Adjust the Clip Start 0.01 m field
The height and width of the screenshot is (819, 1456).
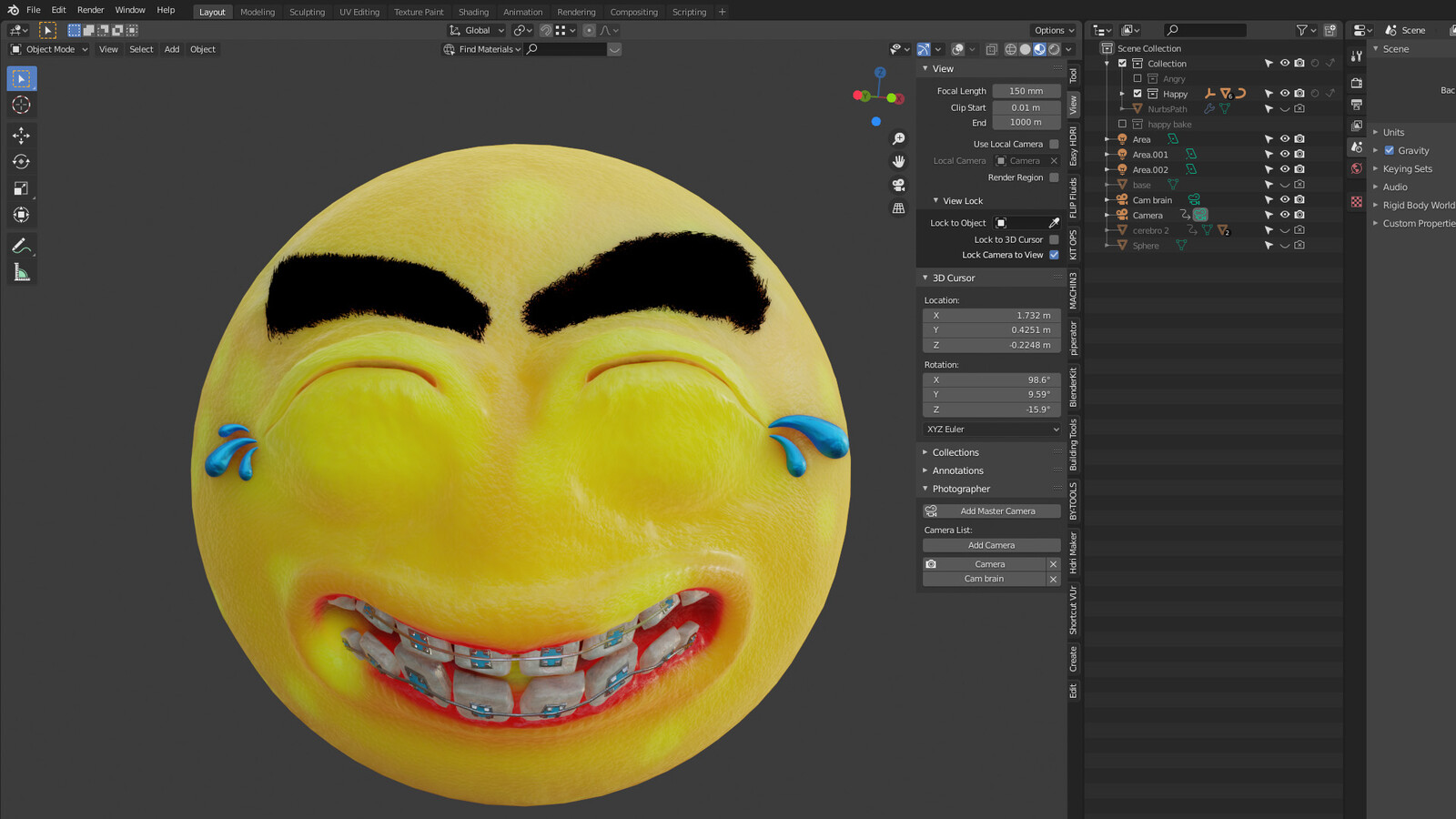[1026, 107]
